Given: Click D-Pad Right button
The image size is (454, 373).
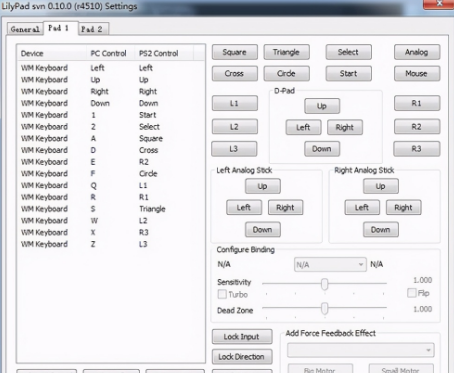Looking at the screenshot, I should (x=345, y=127).
